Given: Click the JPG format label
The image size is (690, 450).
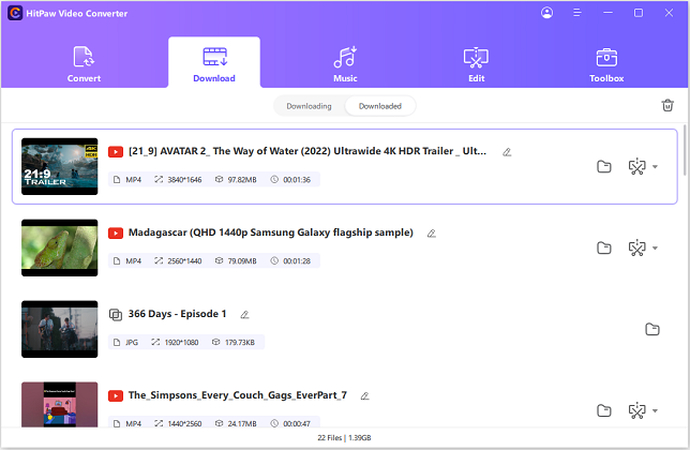Looking at the screenshot, I should (132, 343).
